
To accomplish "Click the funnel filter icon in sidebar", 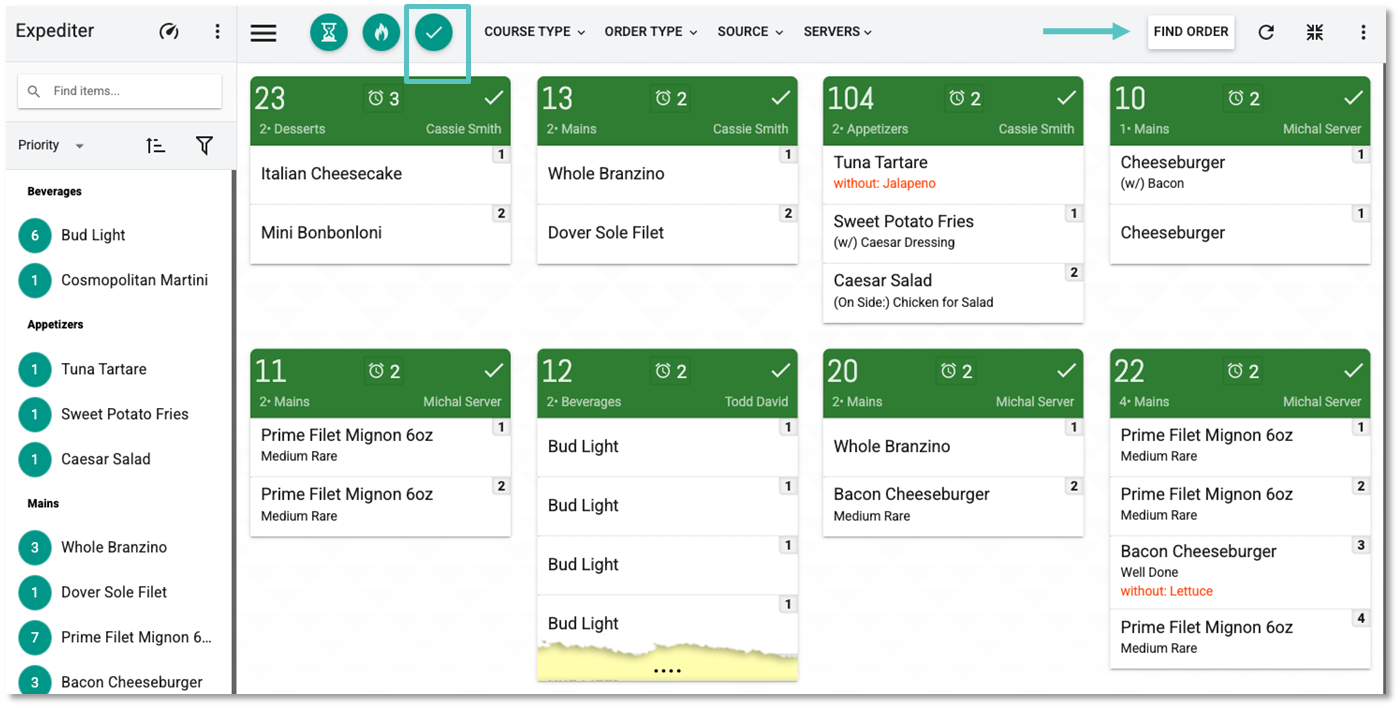I will point(204,146).
